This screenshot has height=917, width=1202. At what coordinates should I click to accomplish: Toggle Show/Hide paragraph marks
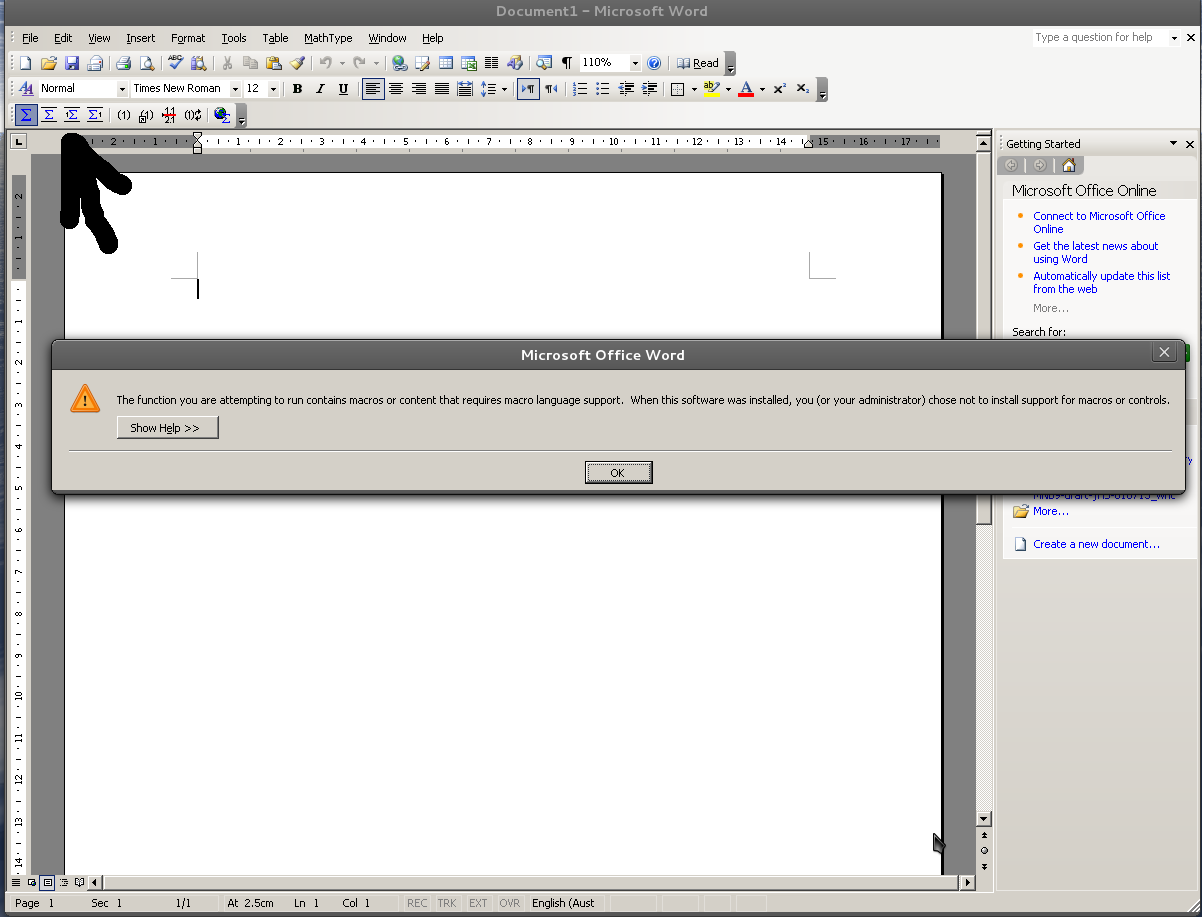(567, 63)
